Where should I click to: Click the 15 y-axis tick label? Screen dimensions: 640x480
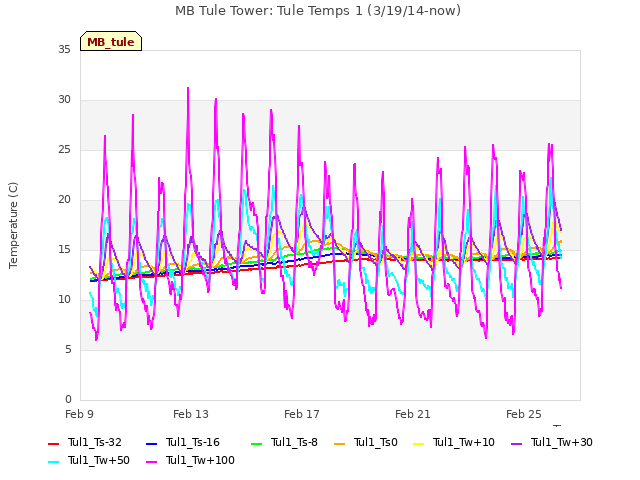(x=64, y=249)
